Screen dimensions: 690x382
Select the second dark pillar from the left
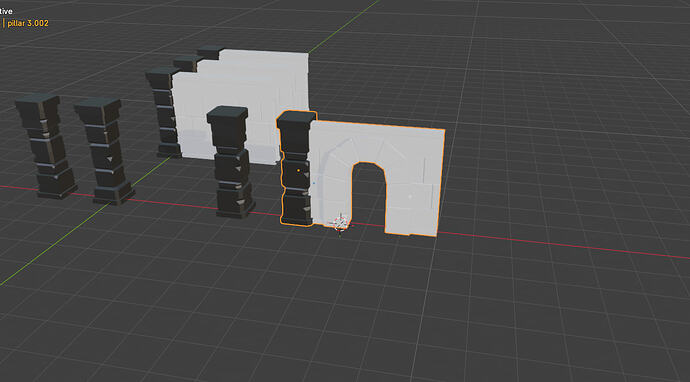click(105, 151)
